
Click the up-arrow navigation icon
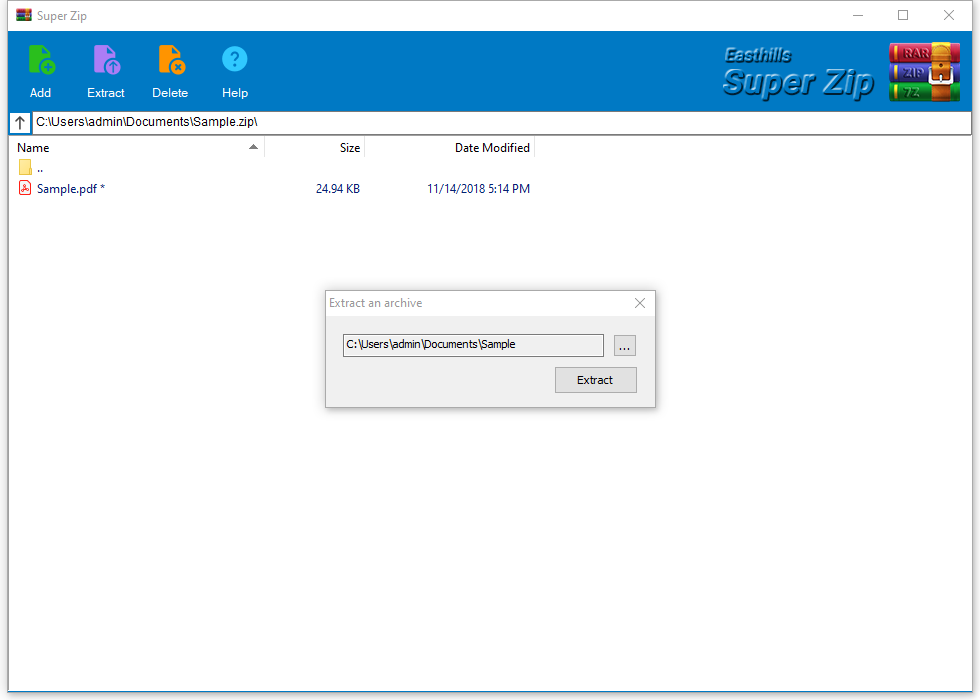click(19, 122)
